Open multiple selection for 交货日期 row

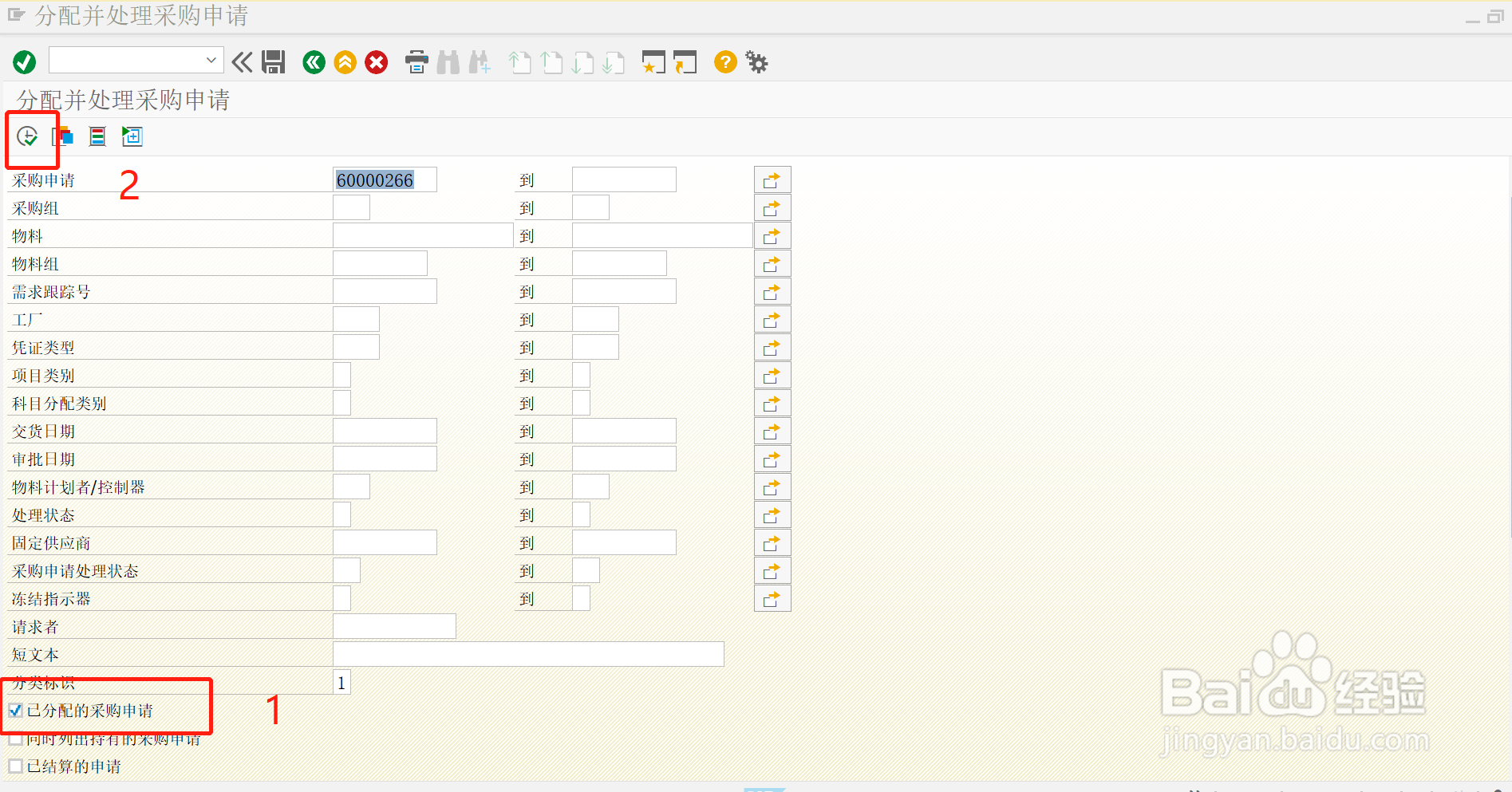[x=772, y=431]
